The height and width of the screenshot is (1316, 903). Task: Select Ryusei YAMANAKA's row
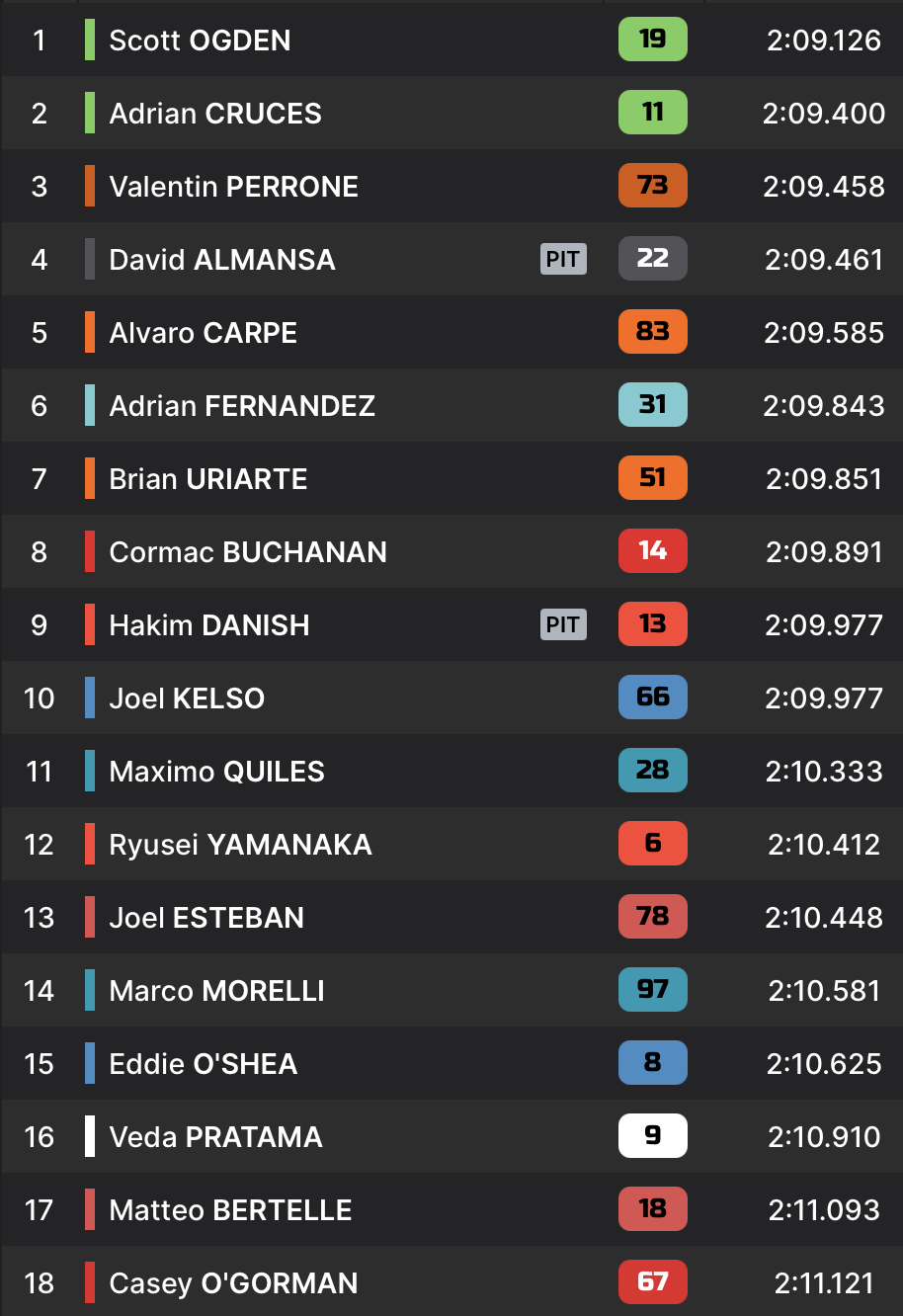[x=451, y=844]
